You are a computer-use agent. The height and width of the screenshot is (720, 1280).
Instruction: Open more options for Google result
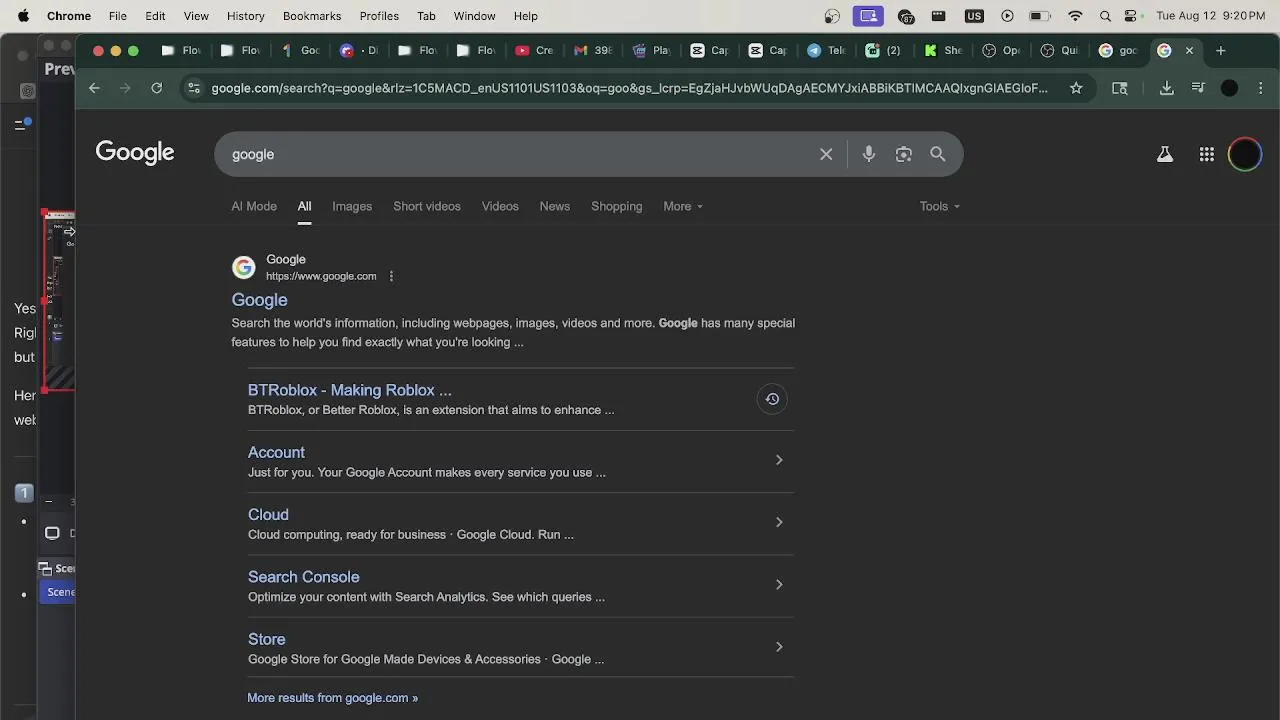click(391, 276)
